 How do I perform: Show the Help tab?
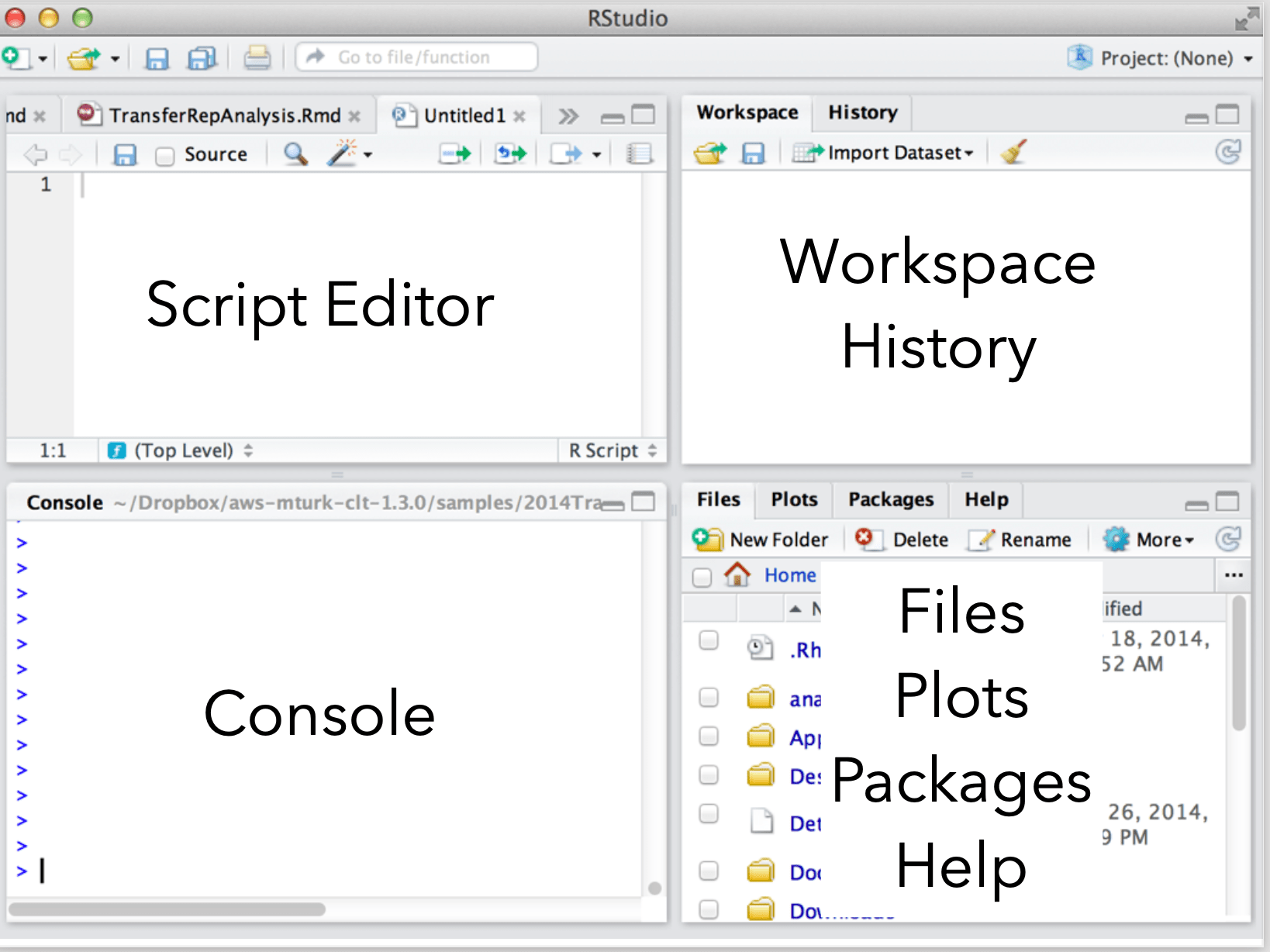[x=986, y=499]
